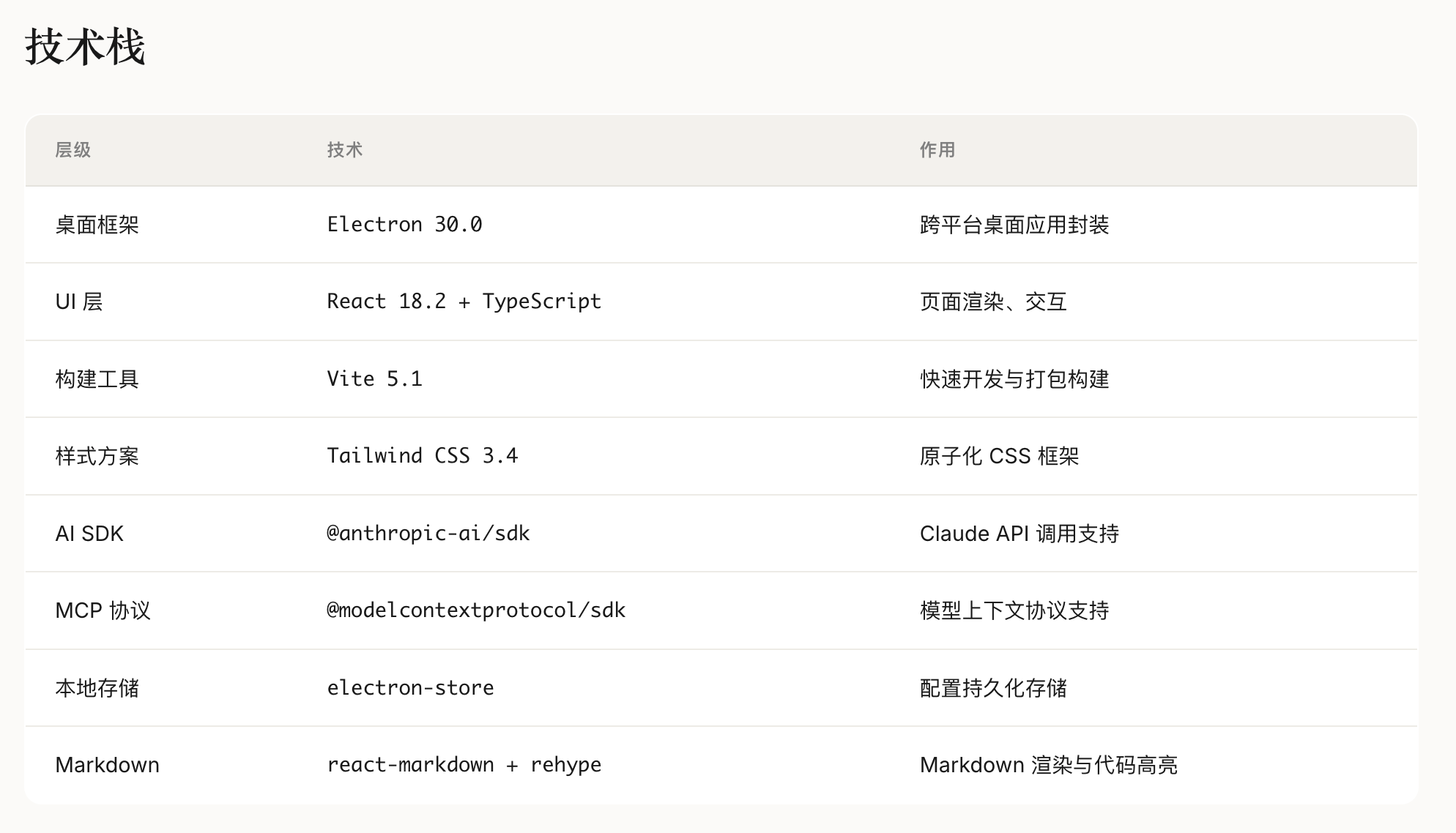Click the 桌面框架 row label
1456x833 pixels.
(97, 225)
